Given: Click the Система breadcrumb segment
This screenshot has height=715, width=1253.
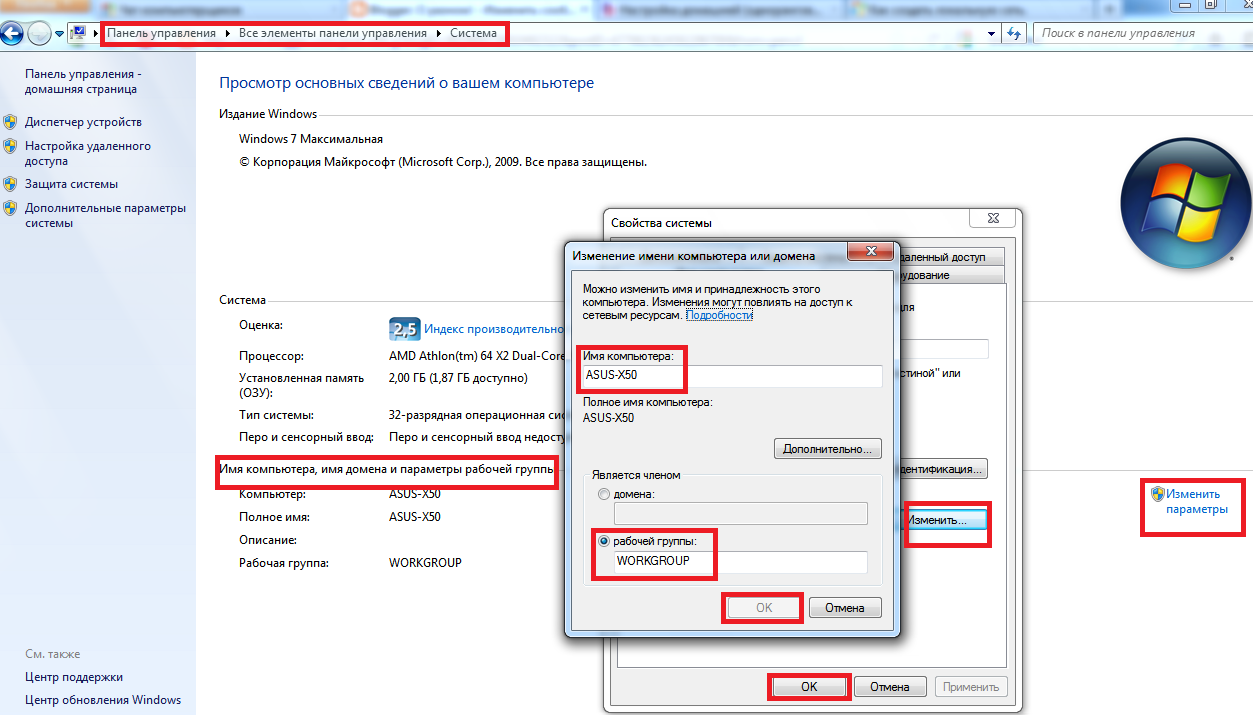Looking at the screenshot, I should (473, 33).
